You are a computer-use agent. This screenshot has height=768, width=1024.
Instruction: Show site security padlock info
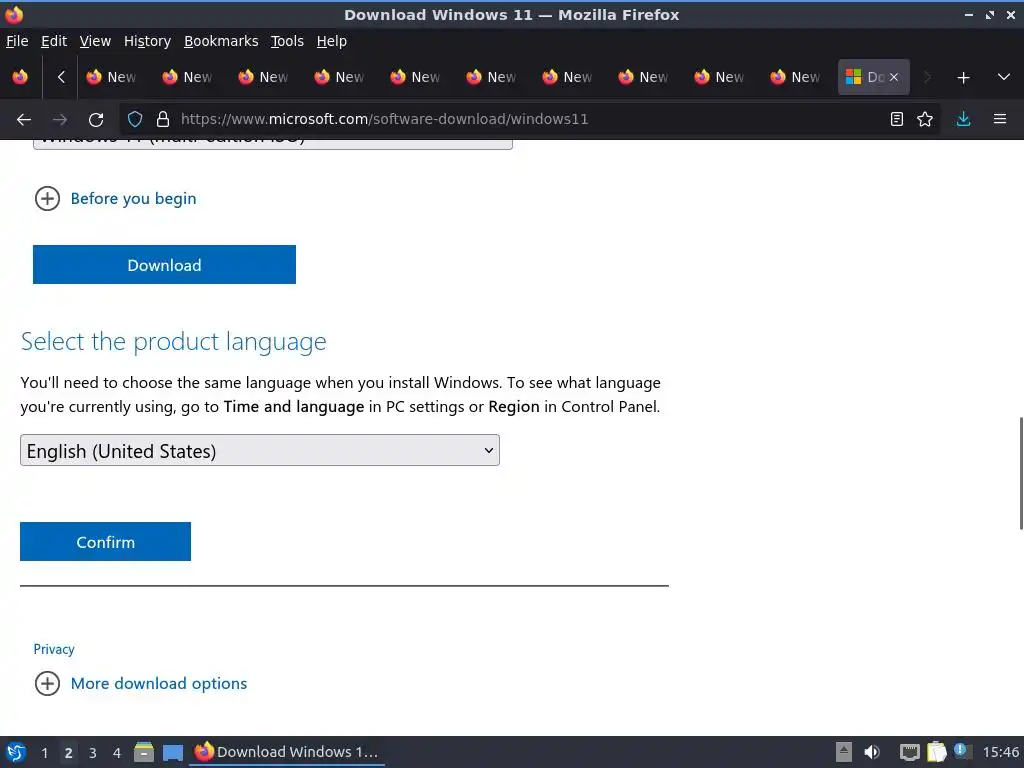163,119
